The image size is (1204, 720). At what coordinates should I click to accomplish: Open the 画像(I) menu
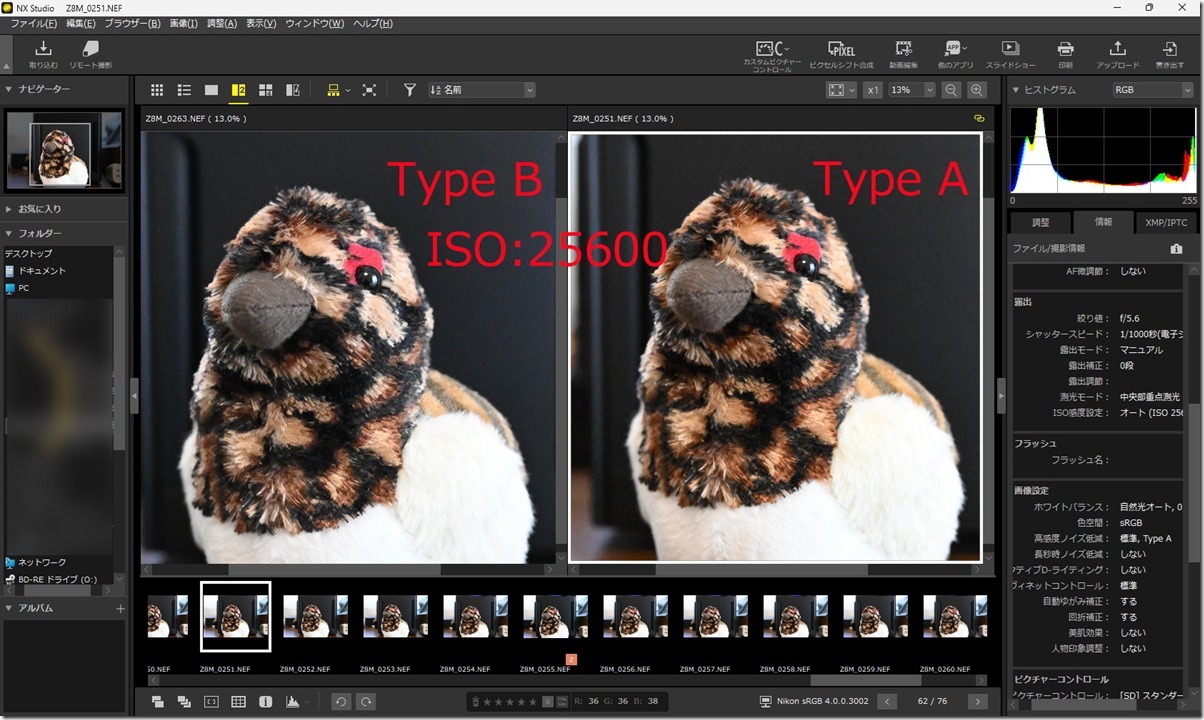(x=184, y=23)
